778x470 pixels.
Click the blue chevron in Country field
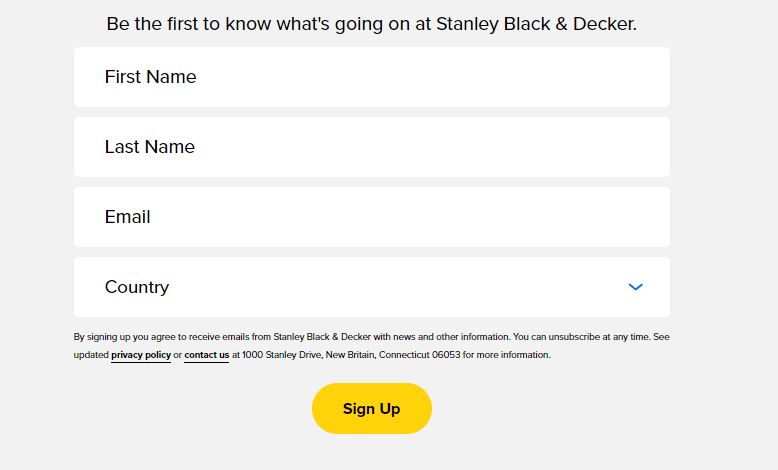[x=635, y=287]
